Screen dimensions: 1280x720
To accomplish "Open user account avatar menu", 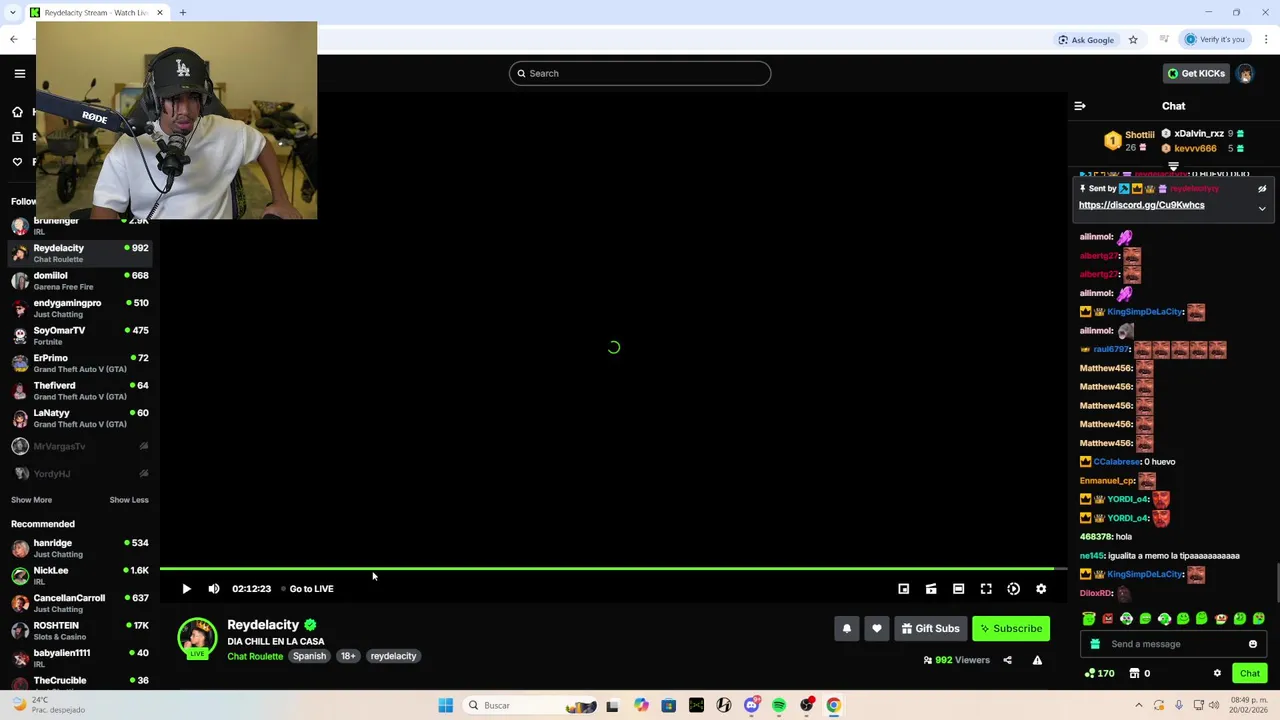I will pyautogui.click(x=1245, y=73).
